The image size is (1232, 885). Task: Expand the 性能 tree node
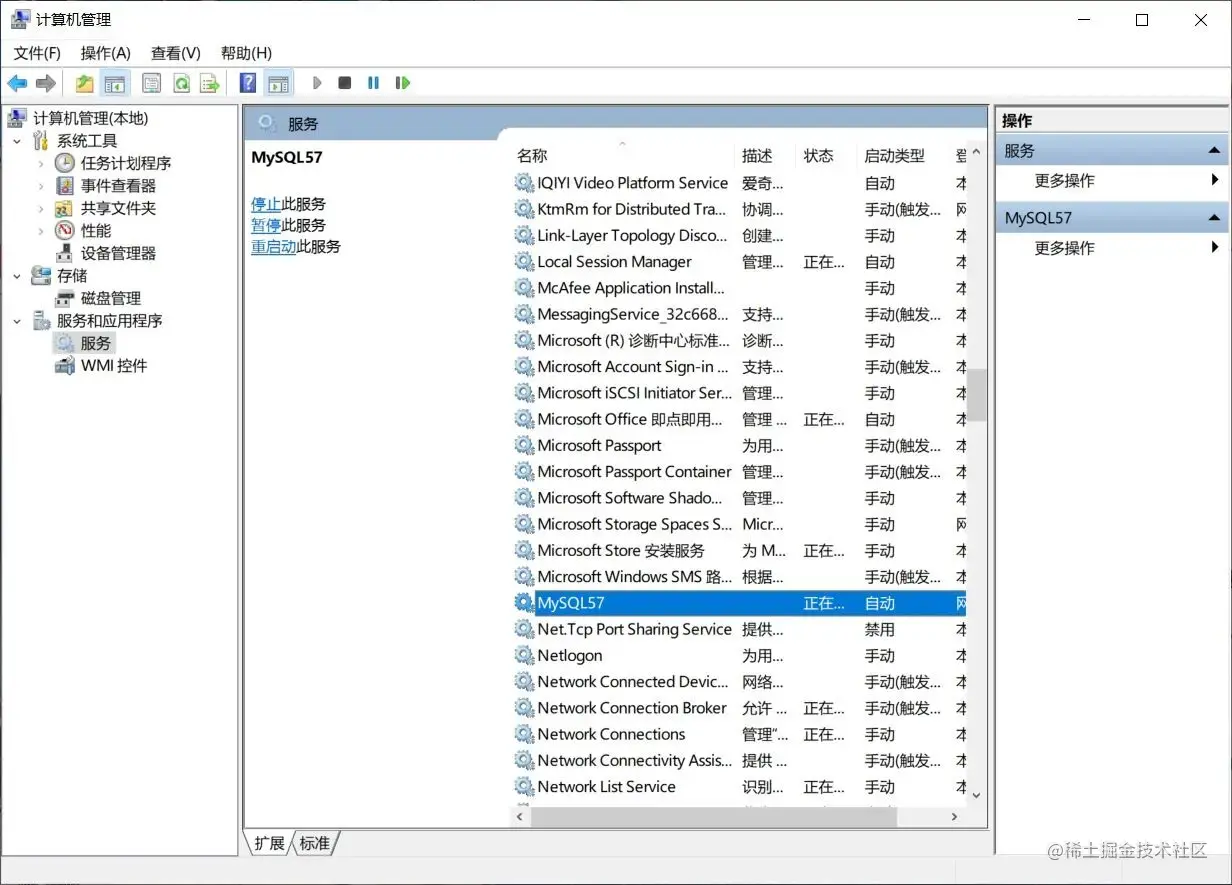click(x=41, y=231)
